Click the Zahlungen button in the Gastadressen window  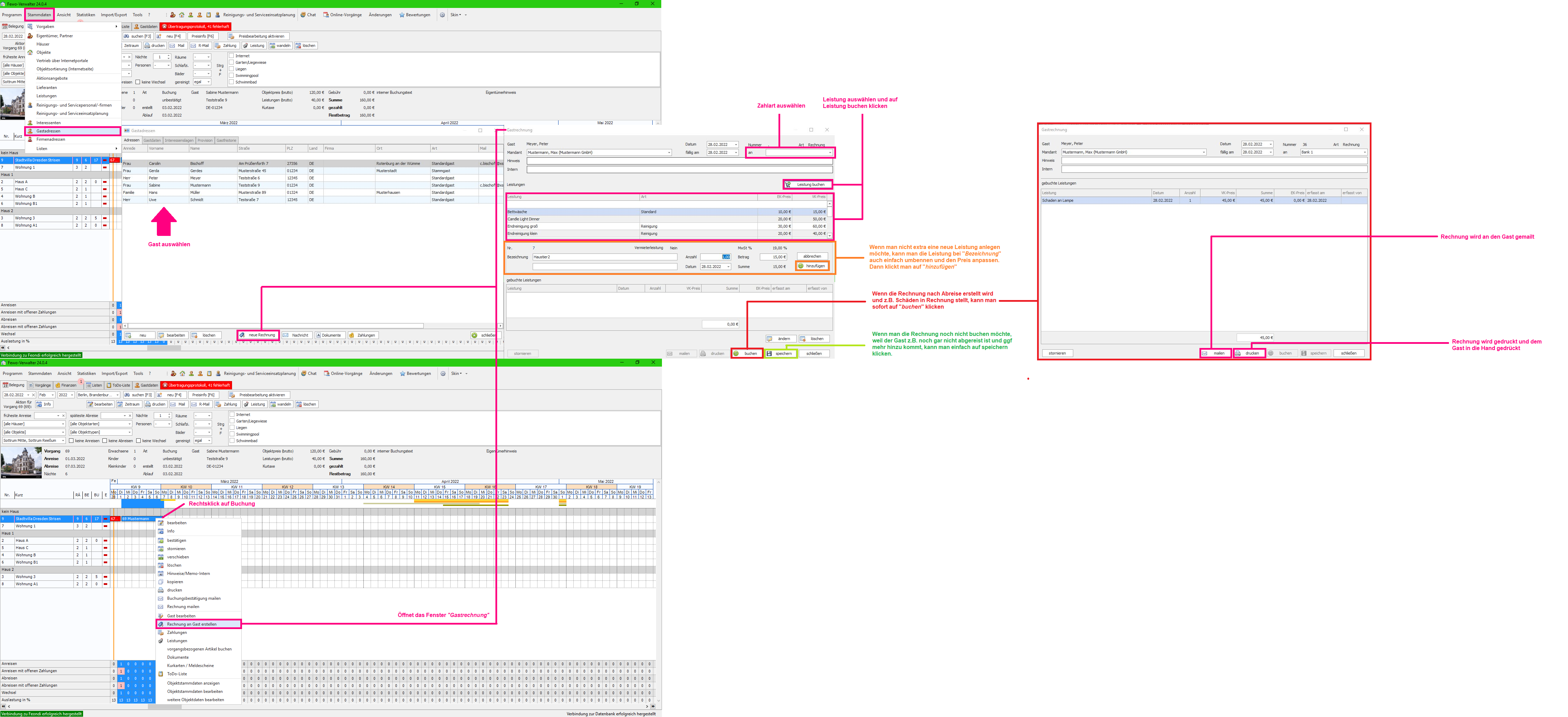(x=363, y=335)
